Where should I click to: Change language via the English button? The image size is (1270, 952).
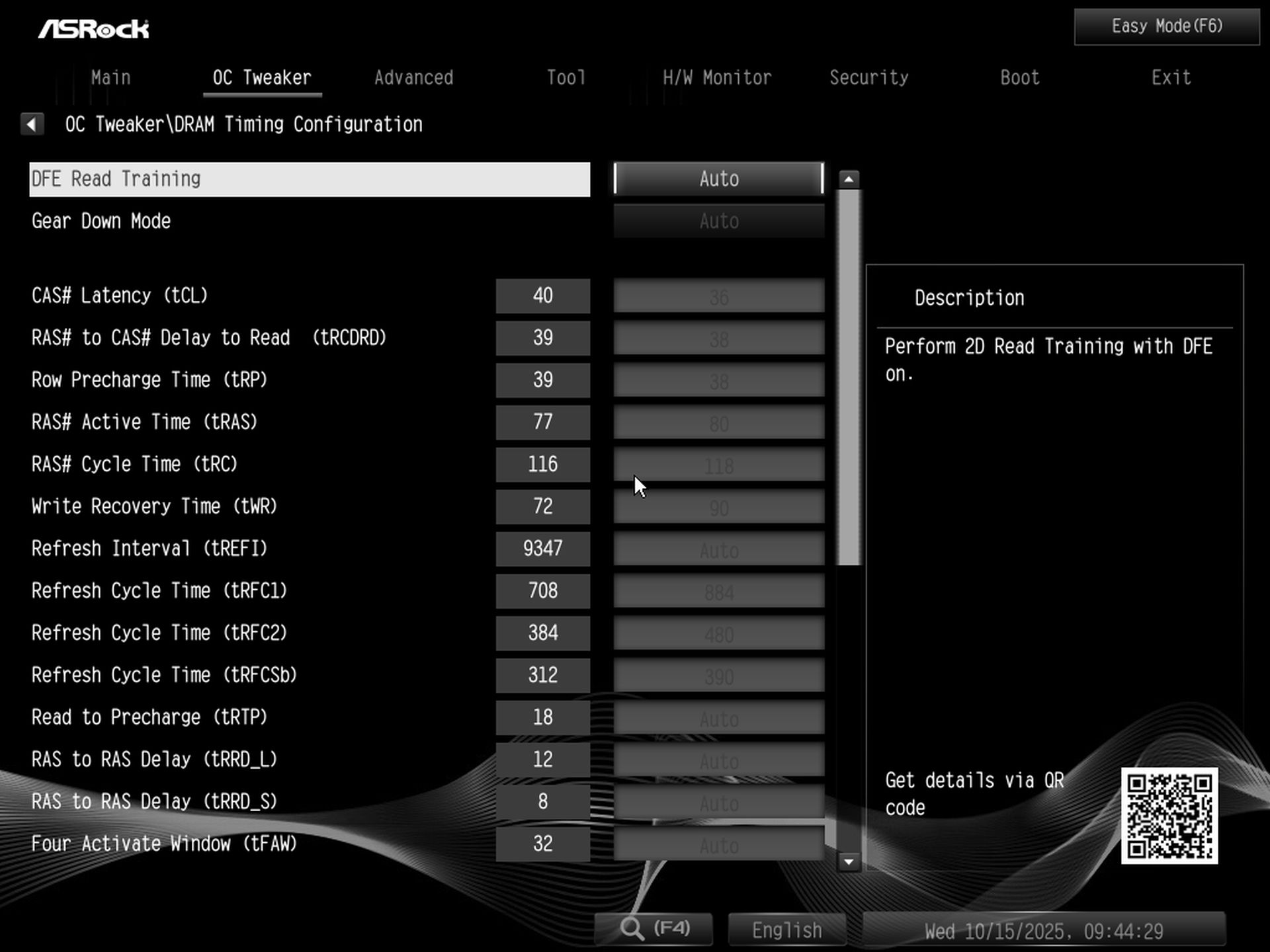(786, 928)
